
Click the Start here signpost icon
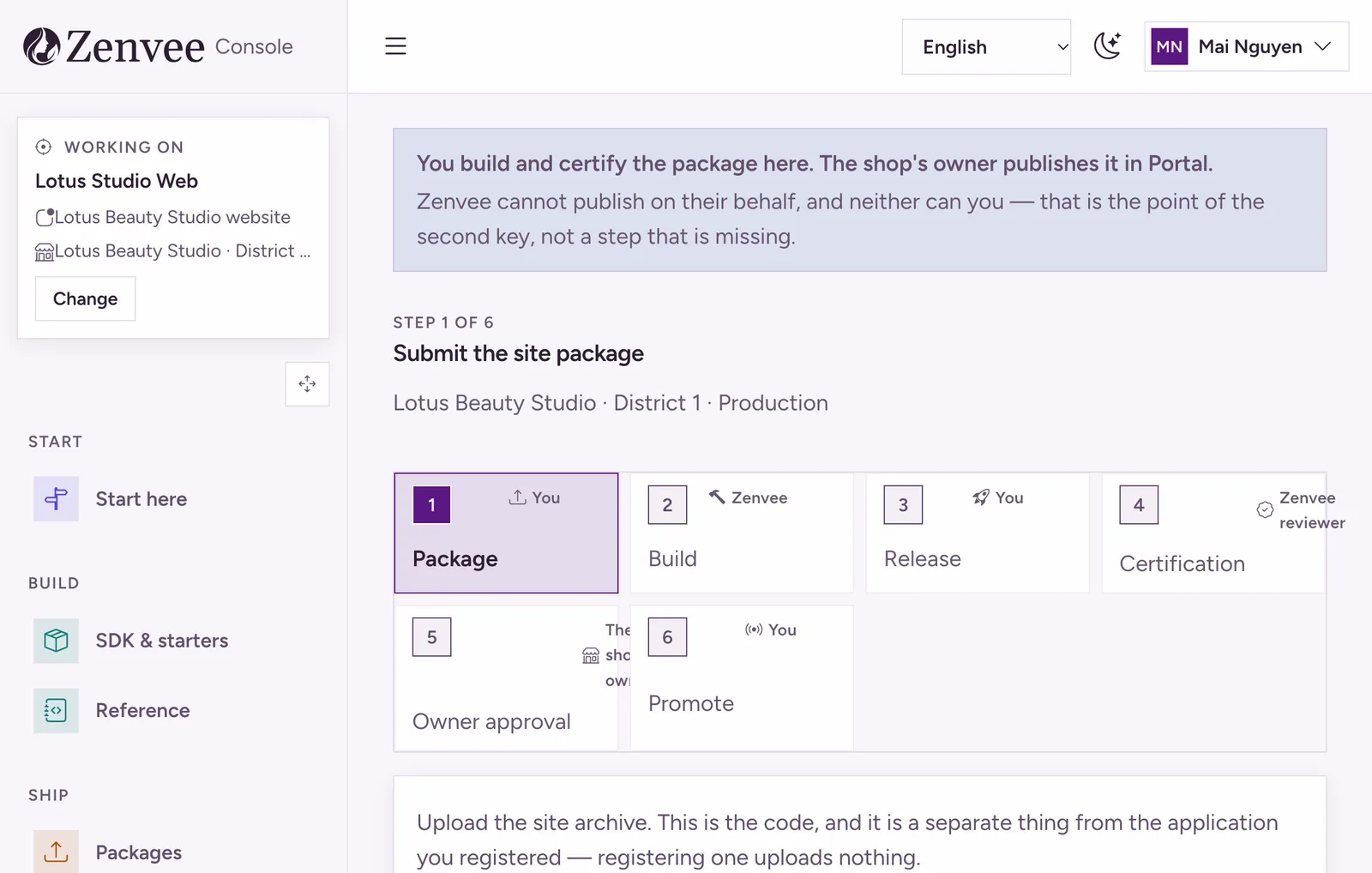click(x=56, y=499)
